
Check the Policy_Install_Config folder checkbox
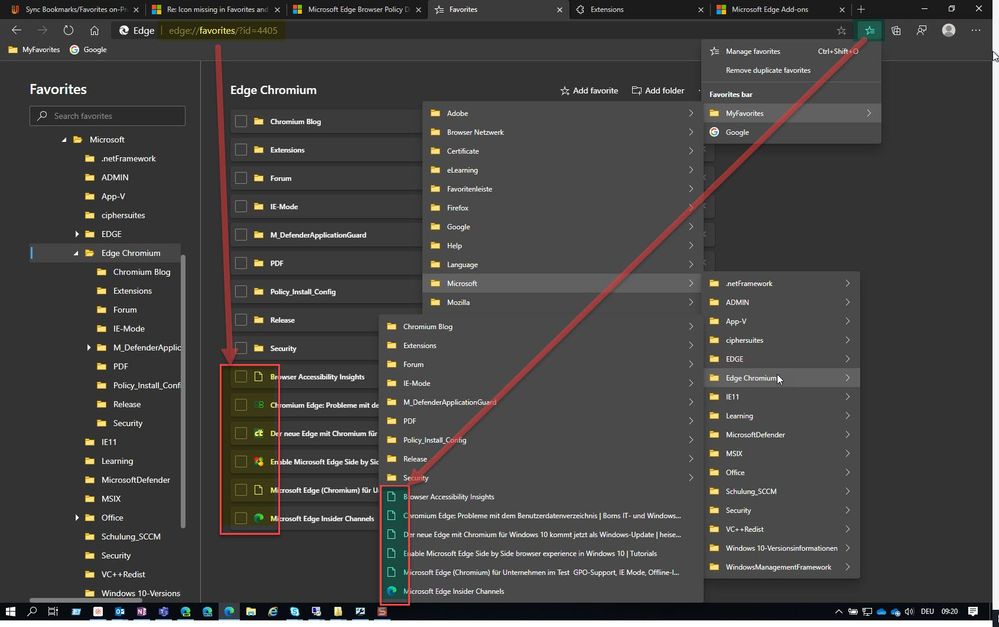point(241,291)
